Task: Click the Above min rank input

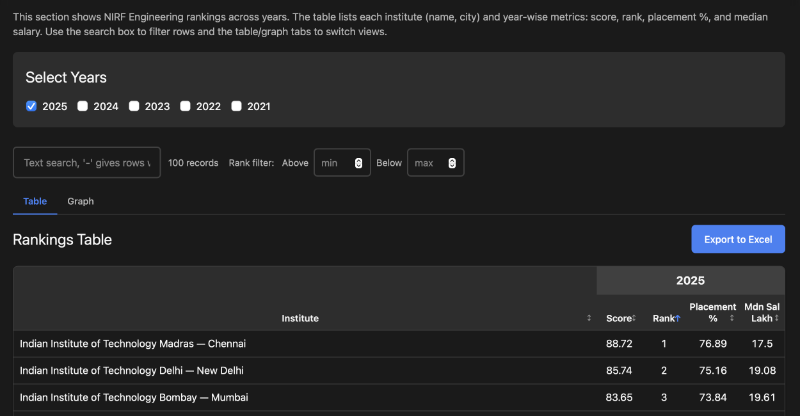Action: 333,163
